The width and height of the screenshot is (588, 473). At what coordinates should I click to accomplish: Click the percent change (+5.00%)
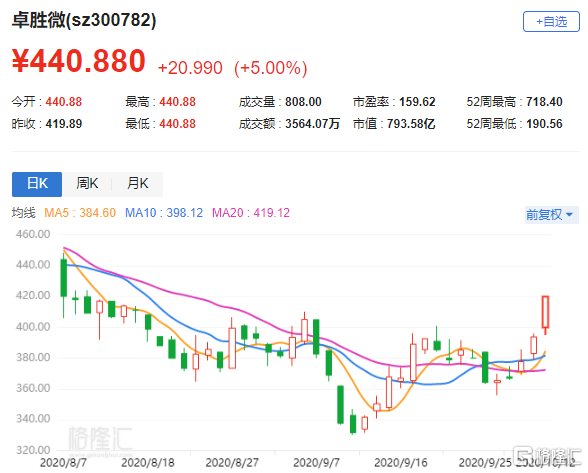point(271,68)
